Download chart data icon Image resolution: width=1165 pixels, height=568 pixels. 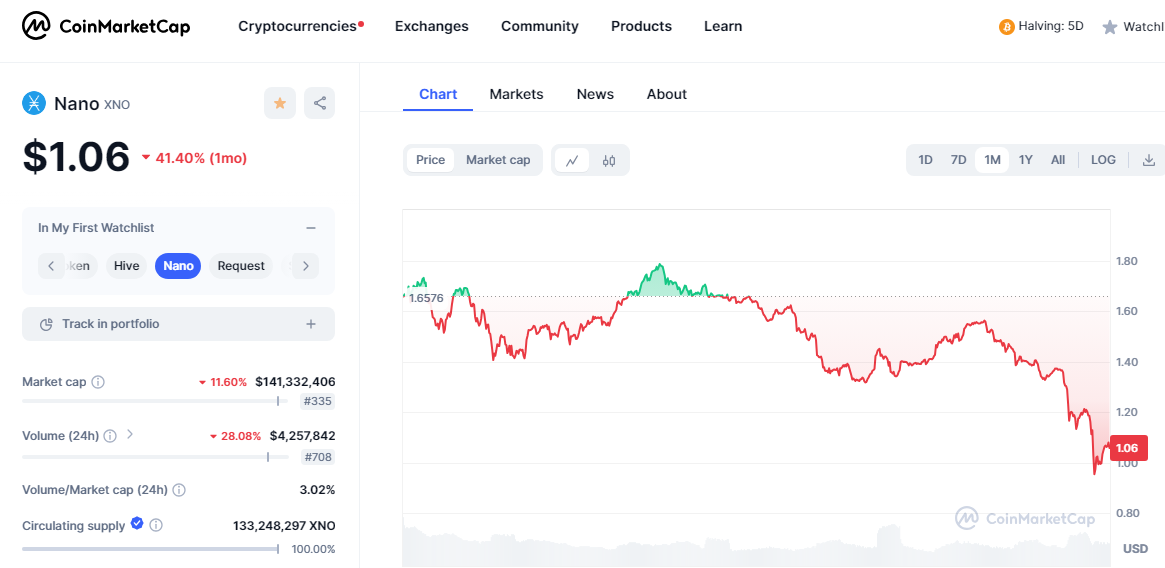pyautogui.click(x=1149, y=160)
